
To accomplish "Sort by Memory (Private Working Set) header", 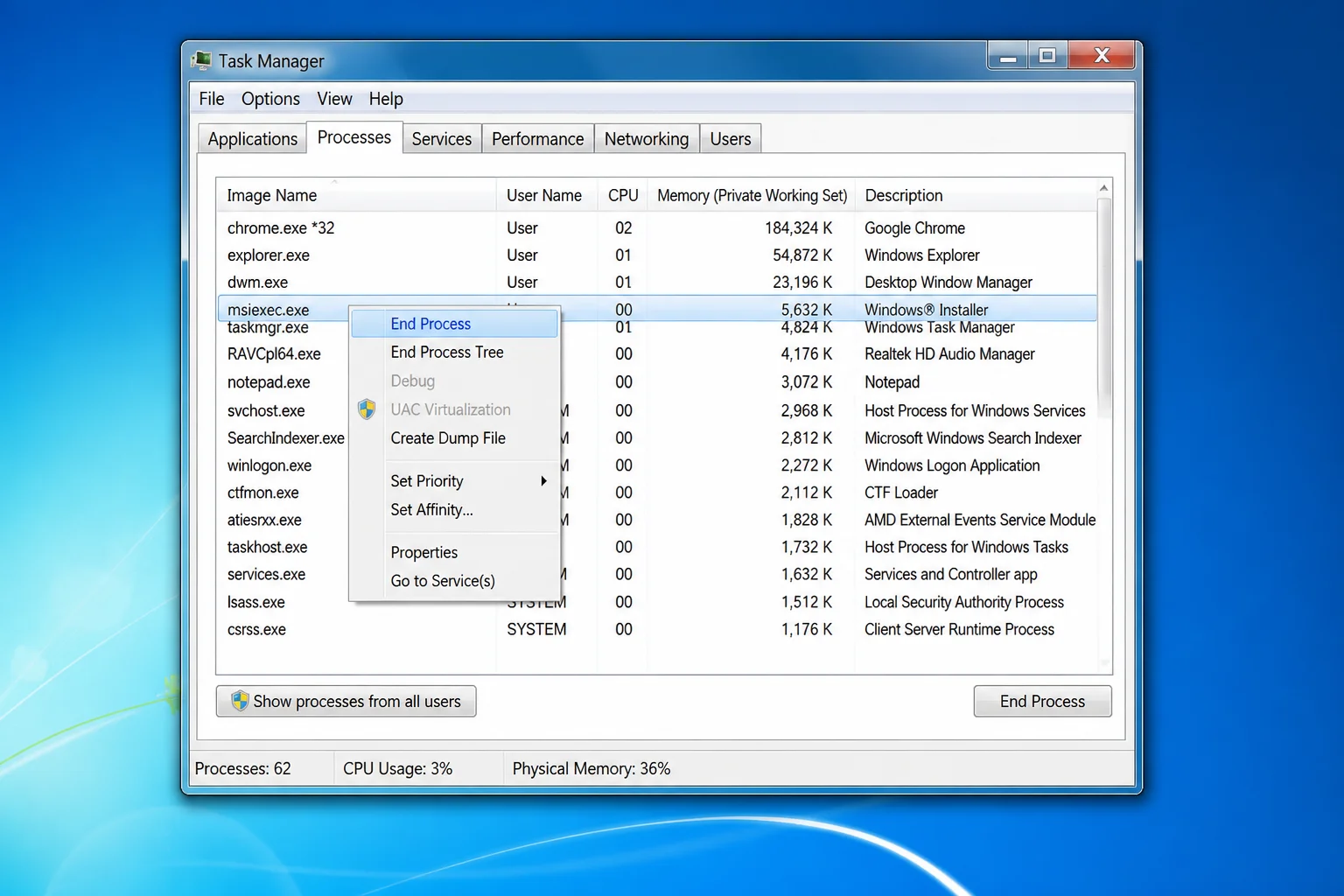I will pos(752,195).
